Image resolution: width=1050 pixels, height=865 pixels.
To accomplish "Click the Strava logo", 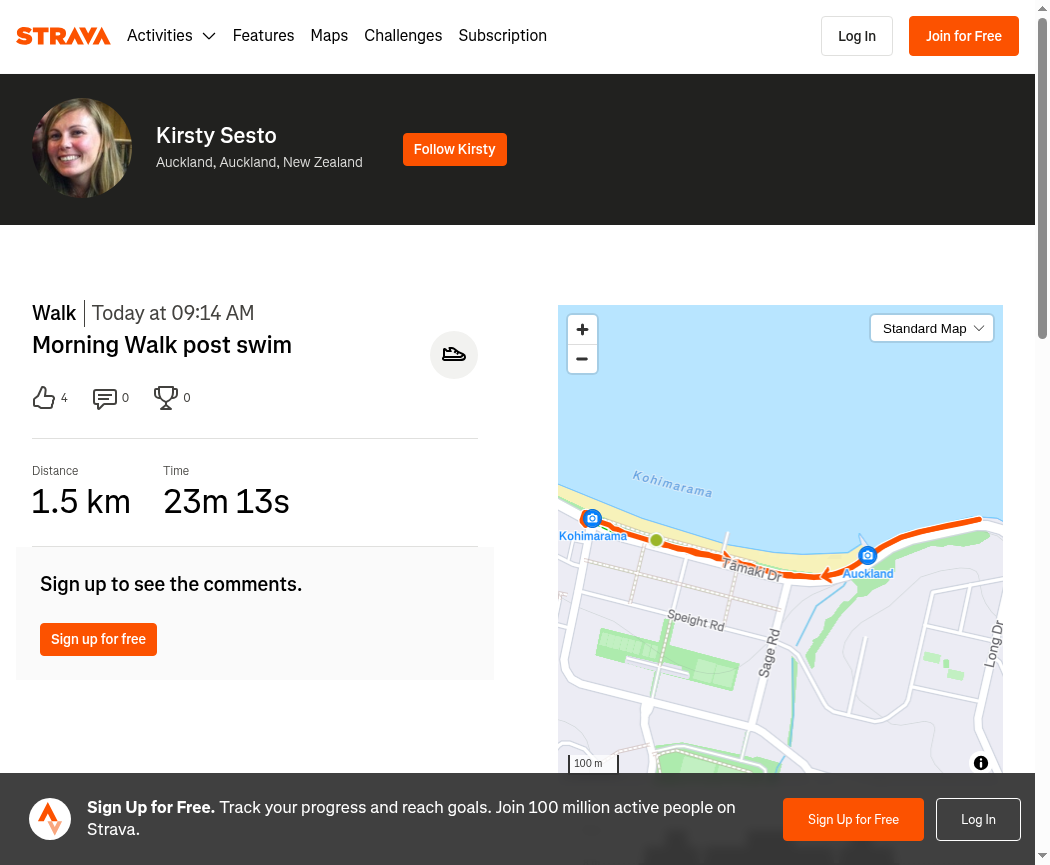I will [63, 36].
